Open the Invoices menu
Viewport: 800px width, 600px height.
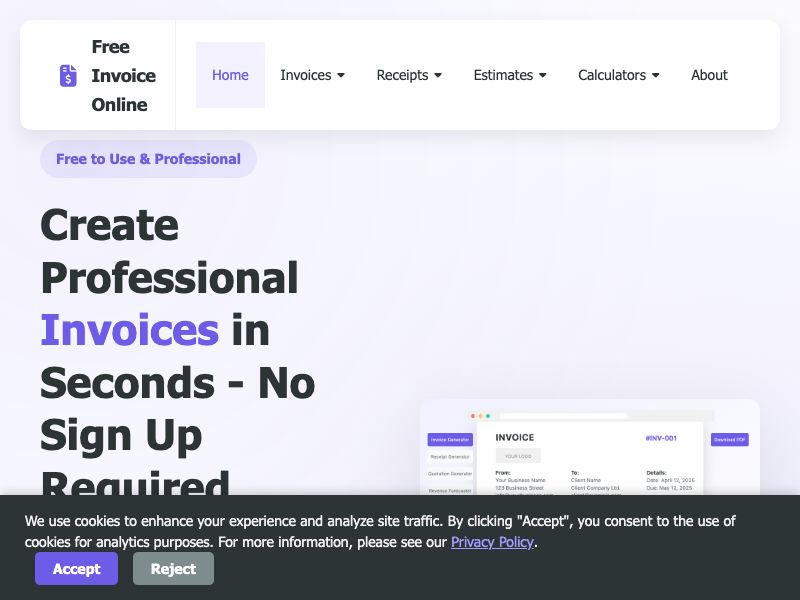pyautogui.click(x=313, y=75)
